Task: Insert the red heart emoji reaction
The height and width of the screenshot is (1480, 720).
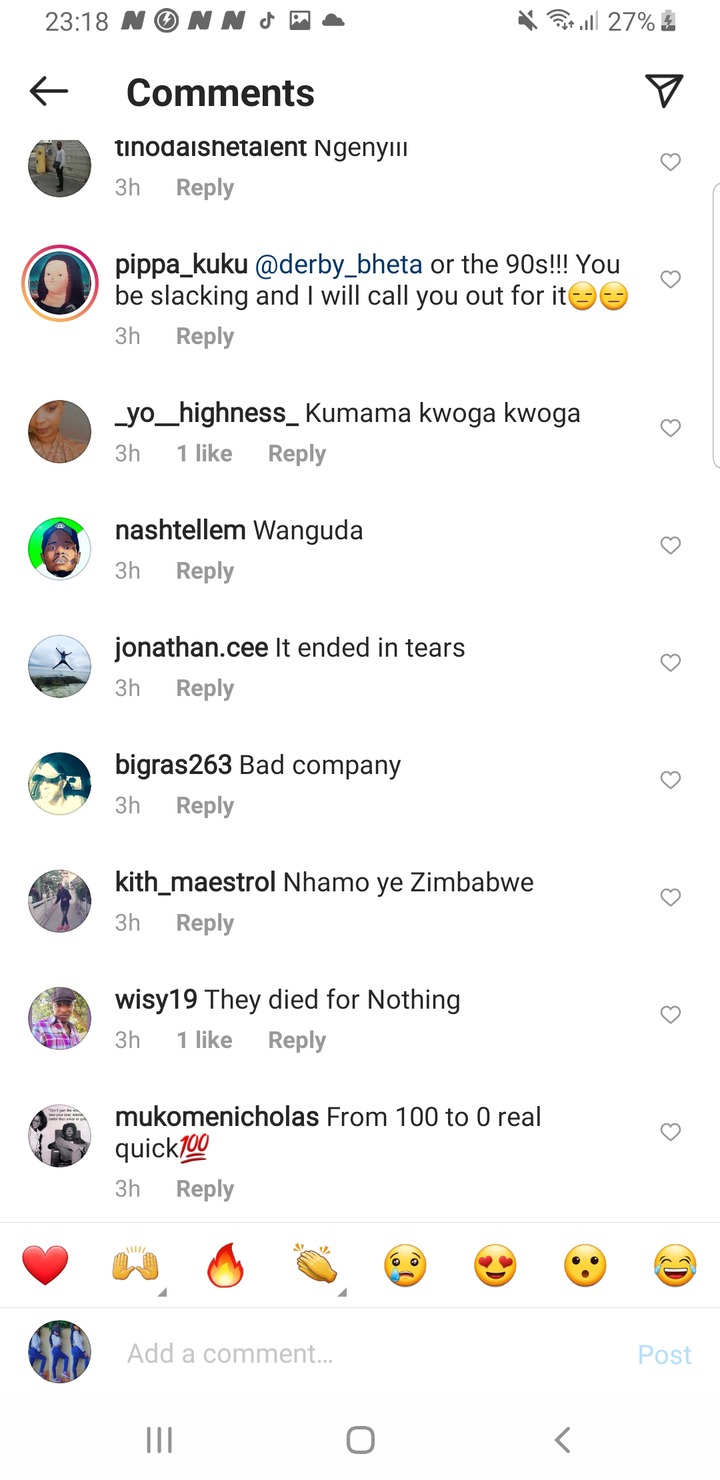Action: pyautogui.click(x=45, y=1266)
